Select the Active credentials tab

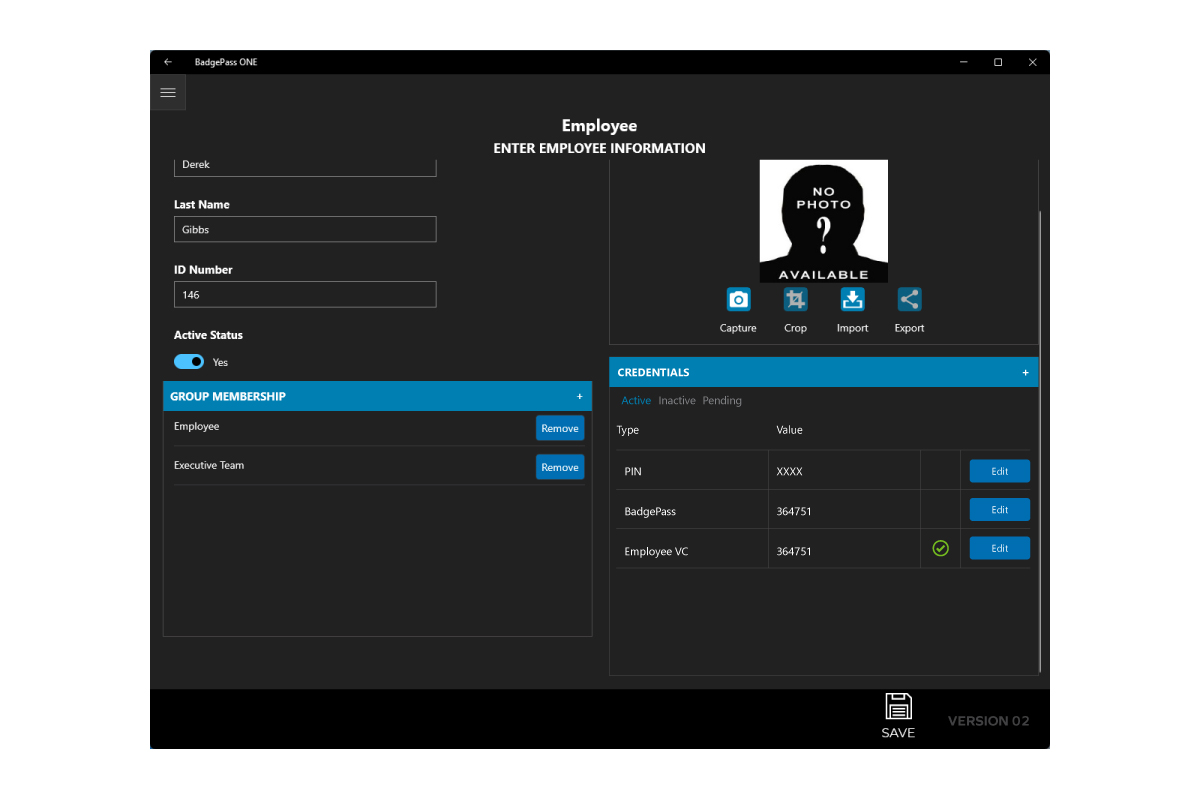pyautogui.click(x=635, y=401)
